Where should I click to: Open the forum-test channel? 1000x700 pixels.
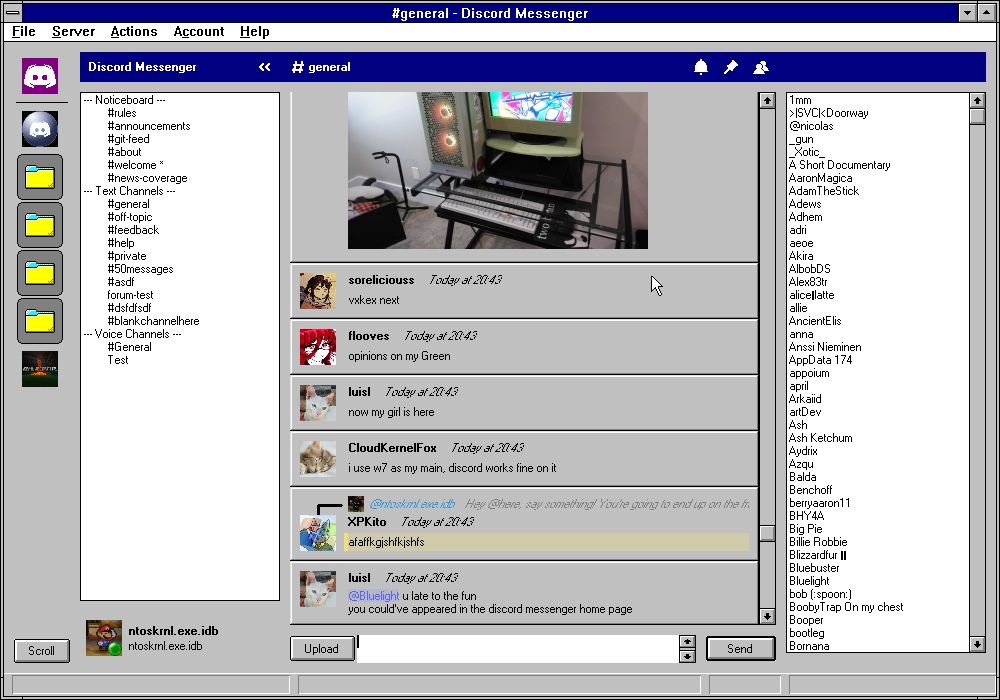(130, 295)
